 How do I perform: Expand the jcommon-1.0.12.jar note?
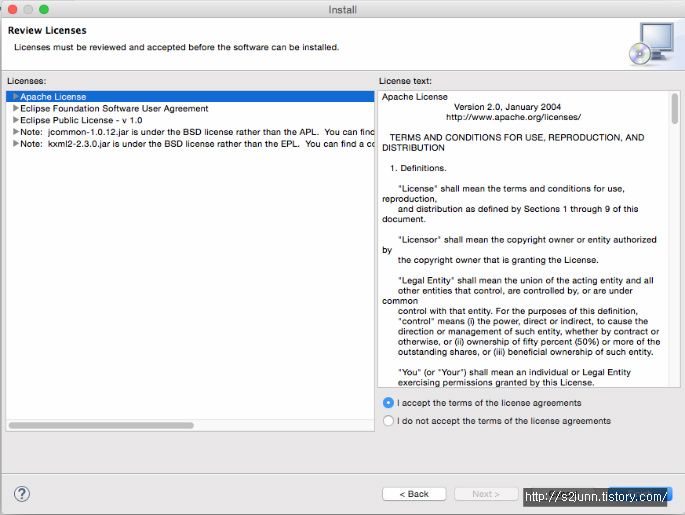click(16, 131)
